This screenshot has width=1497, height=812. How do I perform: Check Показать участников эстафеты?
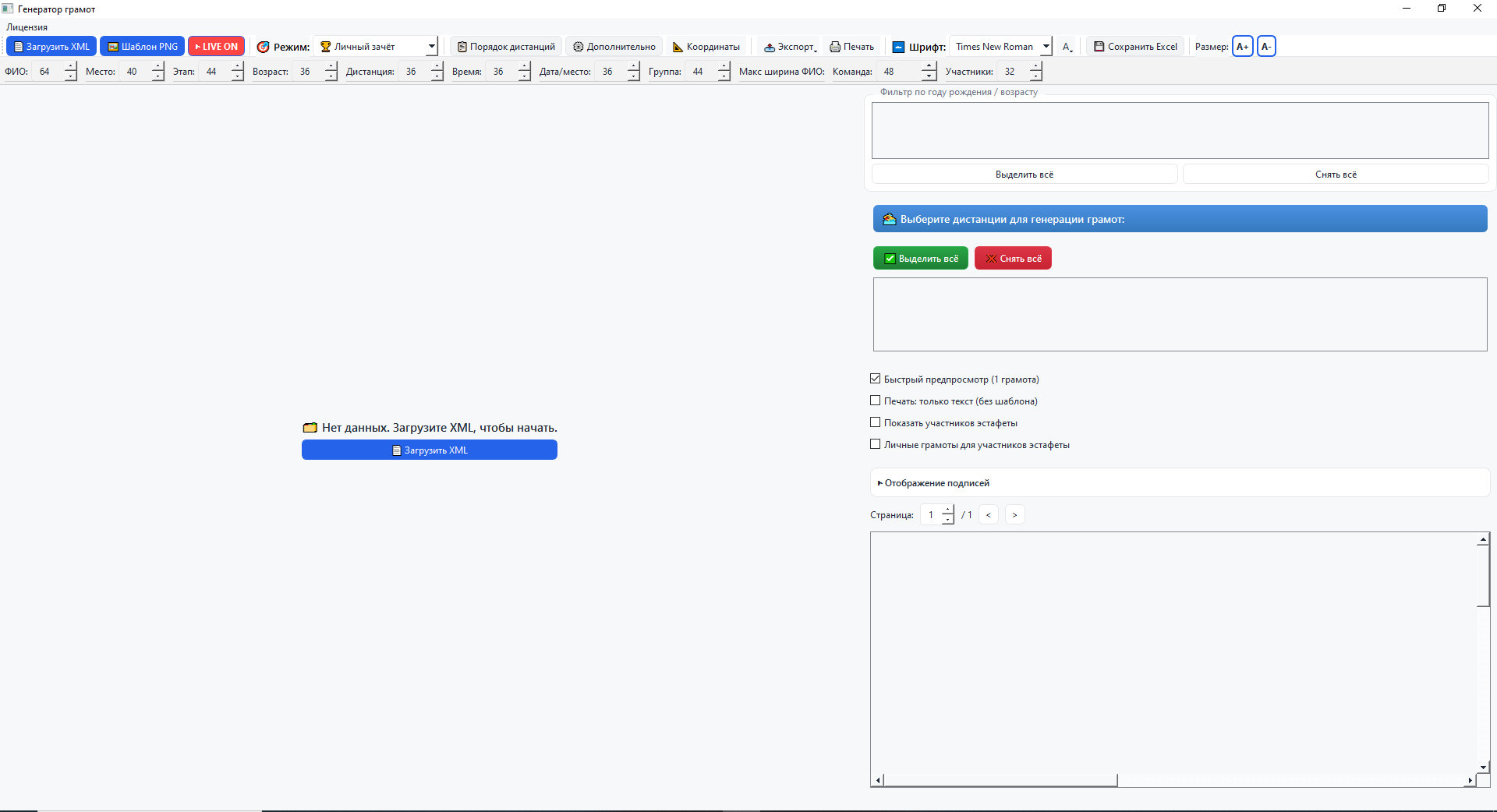[876, 422]
